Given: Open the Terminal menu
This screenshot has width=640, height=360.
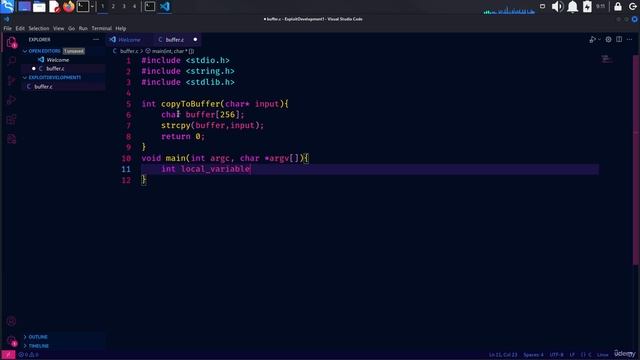Looking at the screenshot, I should point(102,29).
